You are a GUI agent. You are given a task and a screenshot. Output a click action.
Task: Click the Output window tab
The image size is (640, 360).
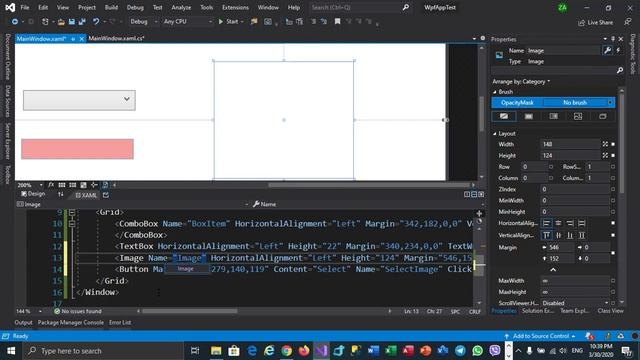click(x=23, y=322)
